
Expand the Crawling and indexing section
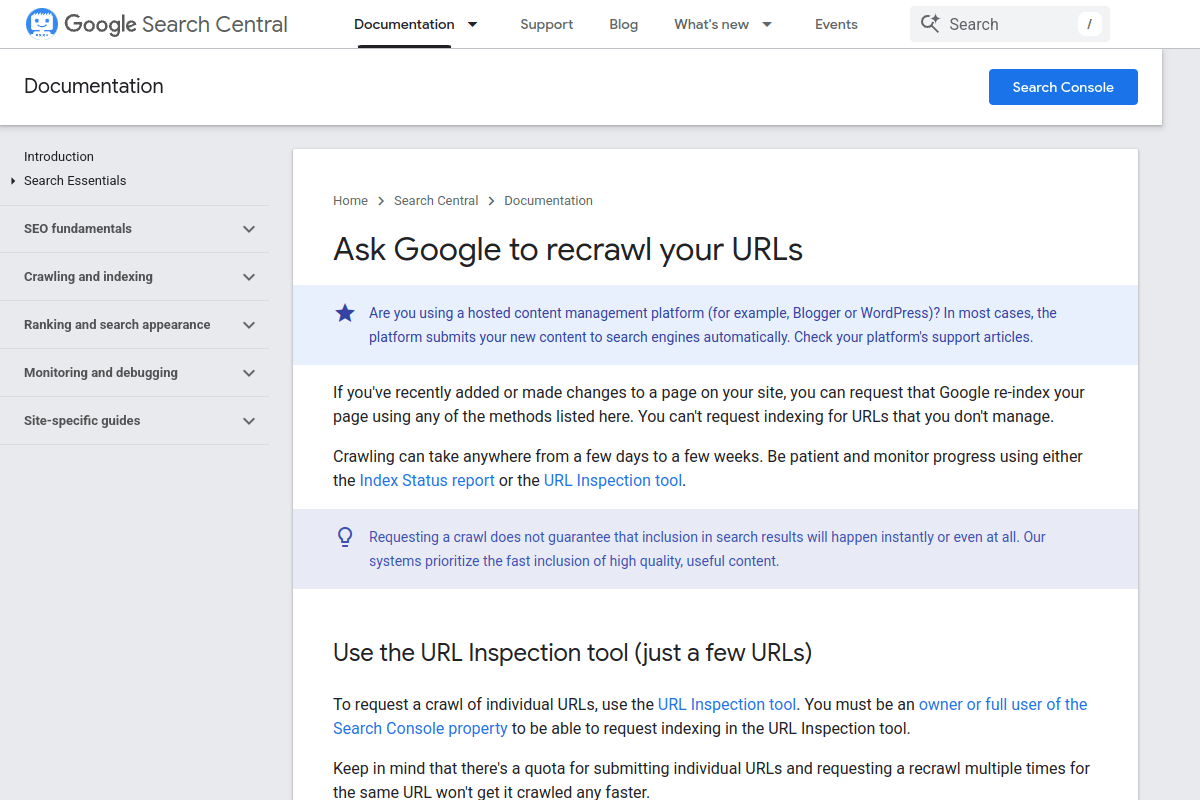click(x=249, y=277)
